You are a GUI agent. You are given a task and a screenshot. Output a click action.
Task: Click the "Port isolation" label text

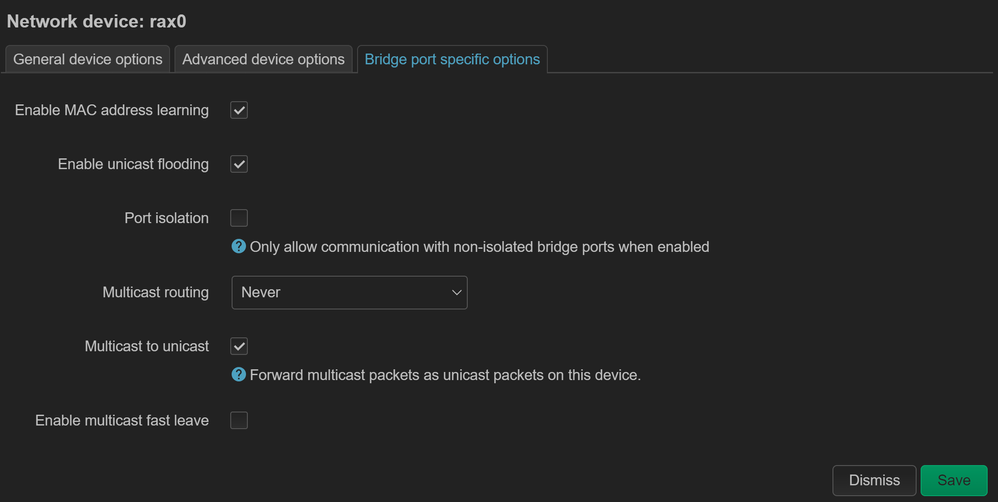(166, 218)
